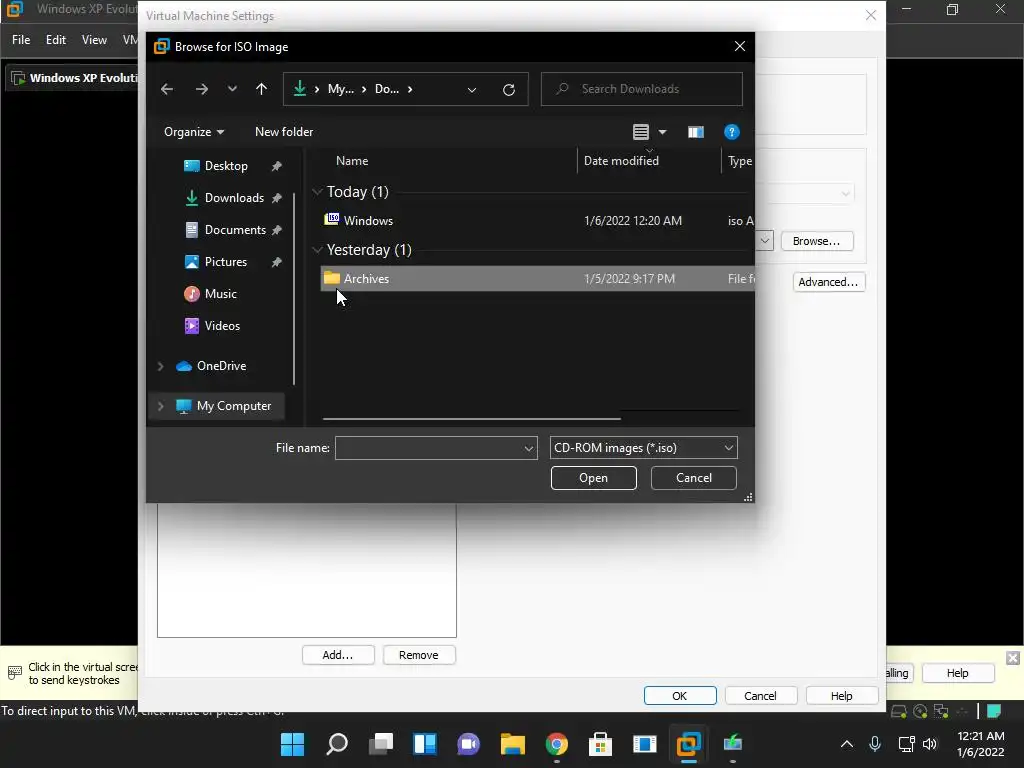Open the CD-ROM images file type dropdown
This screenshot has height=768, width=1024.
(643, 448)
